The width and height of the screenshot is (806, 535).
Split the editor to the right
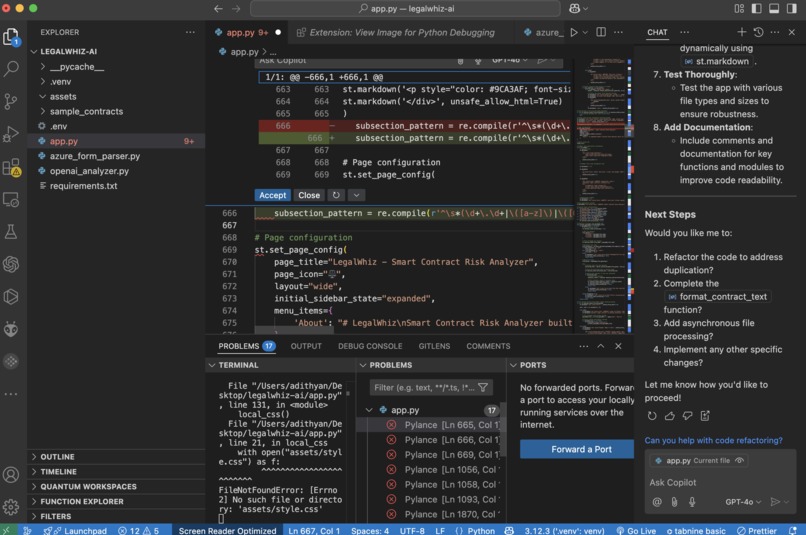[x=601, y=32]
